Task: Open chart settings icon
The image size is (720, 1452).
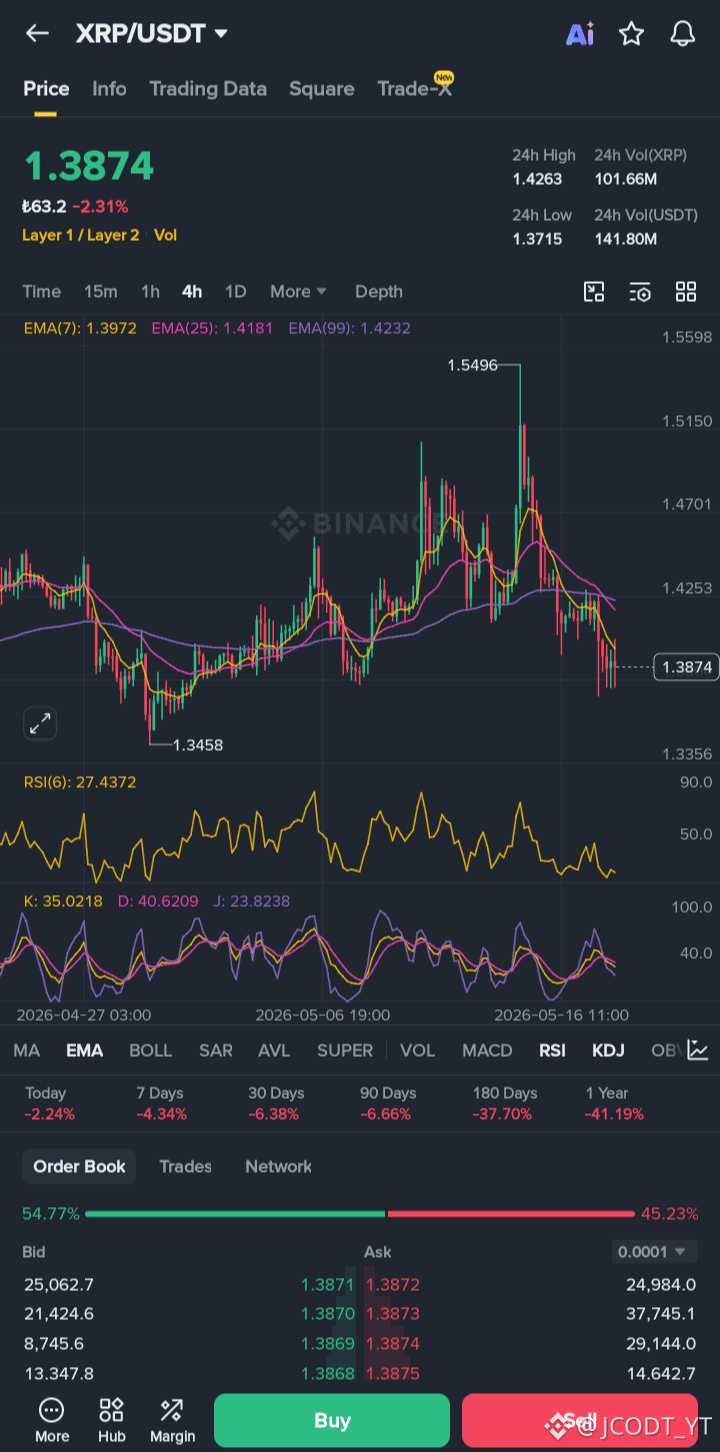Action: point(640,292)
